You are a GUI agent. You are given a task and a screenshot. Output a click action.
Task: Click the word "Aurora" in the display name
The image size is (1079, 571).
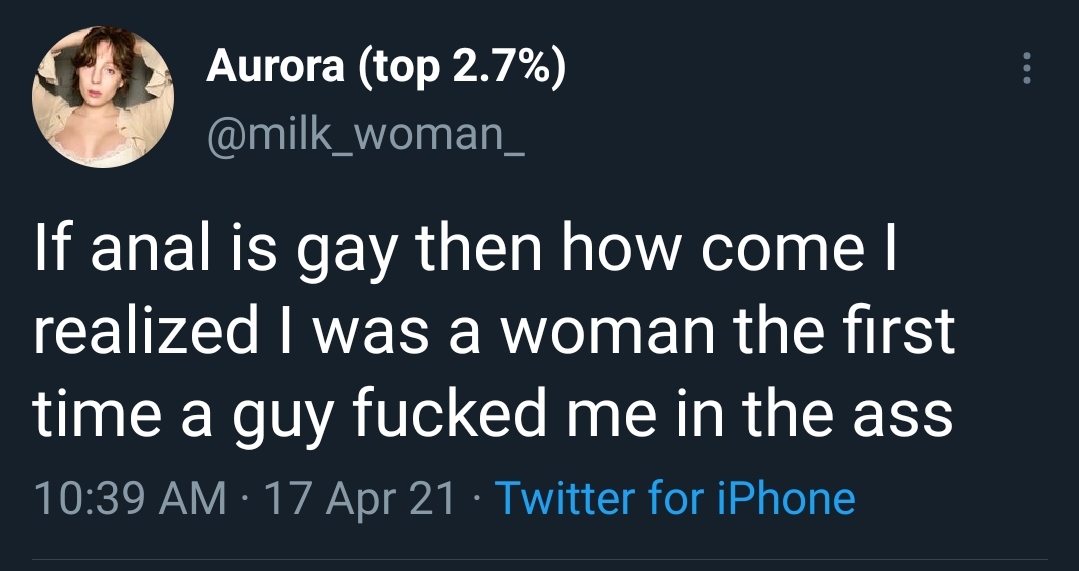click(x=272, y=67)
